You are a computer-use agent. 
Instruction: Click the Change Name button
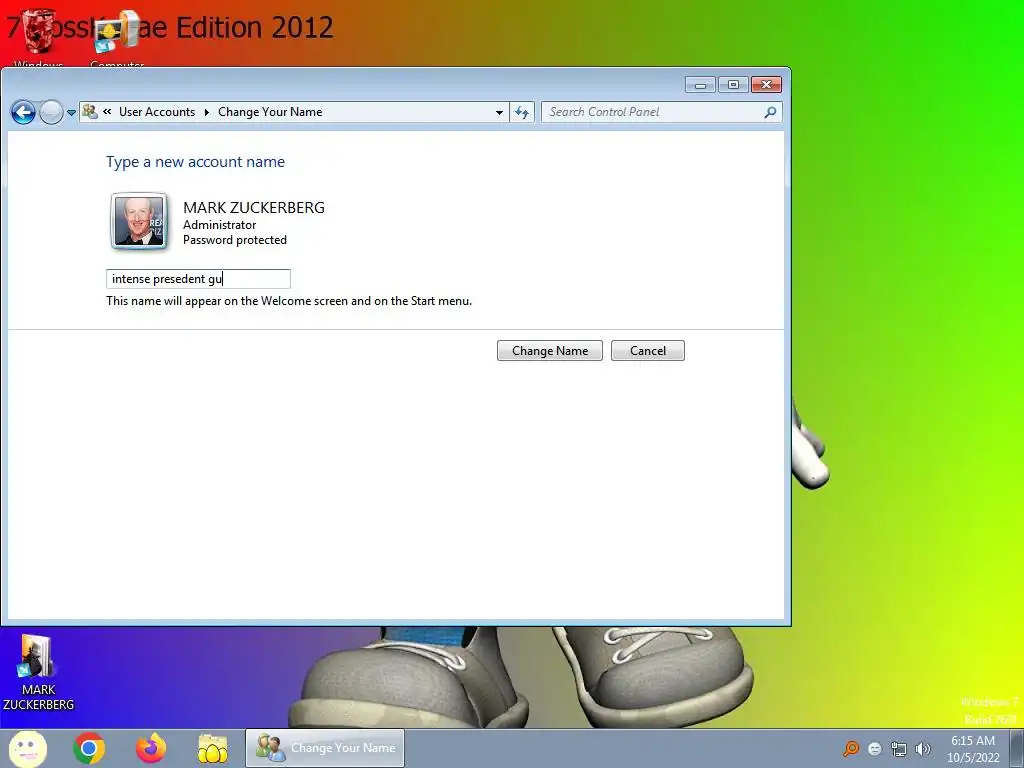(x=549, y=351)
